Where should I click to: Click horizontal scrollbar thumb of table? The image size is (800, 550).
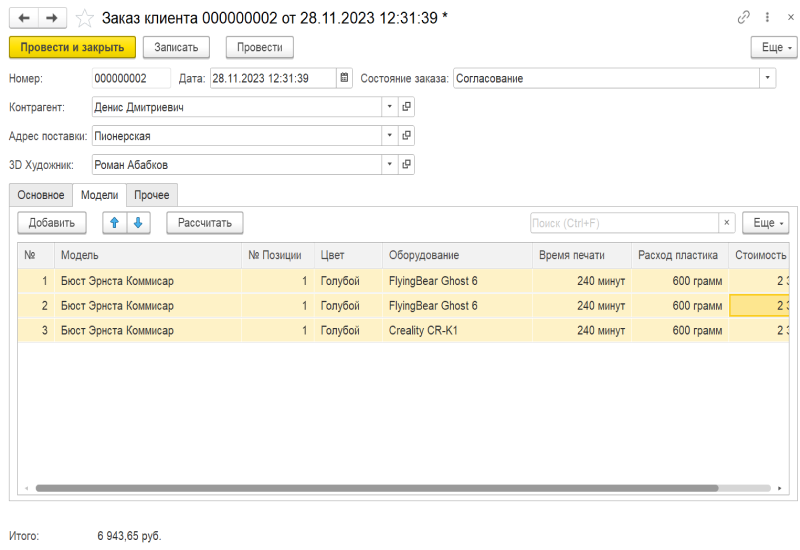[377, 488]
